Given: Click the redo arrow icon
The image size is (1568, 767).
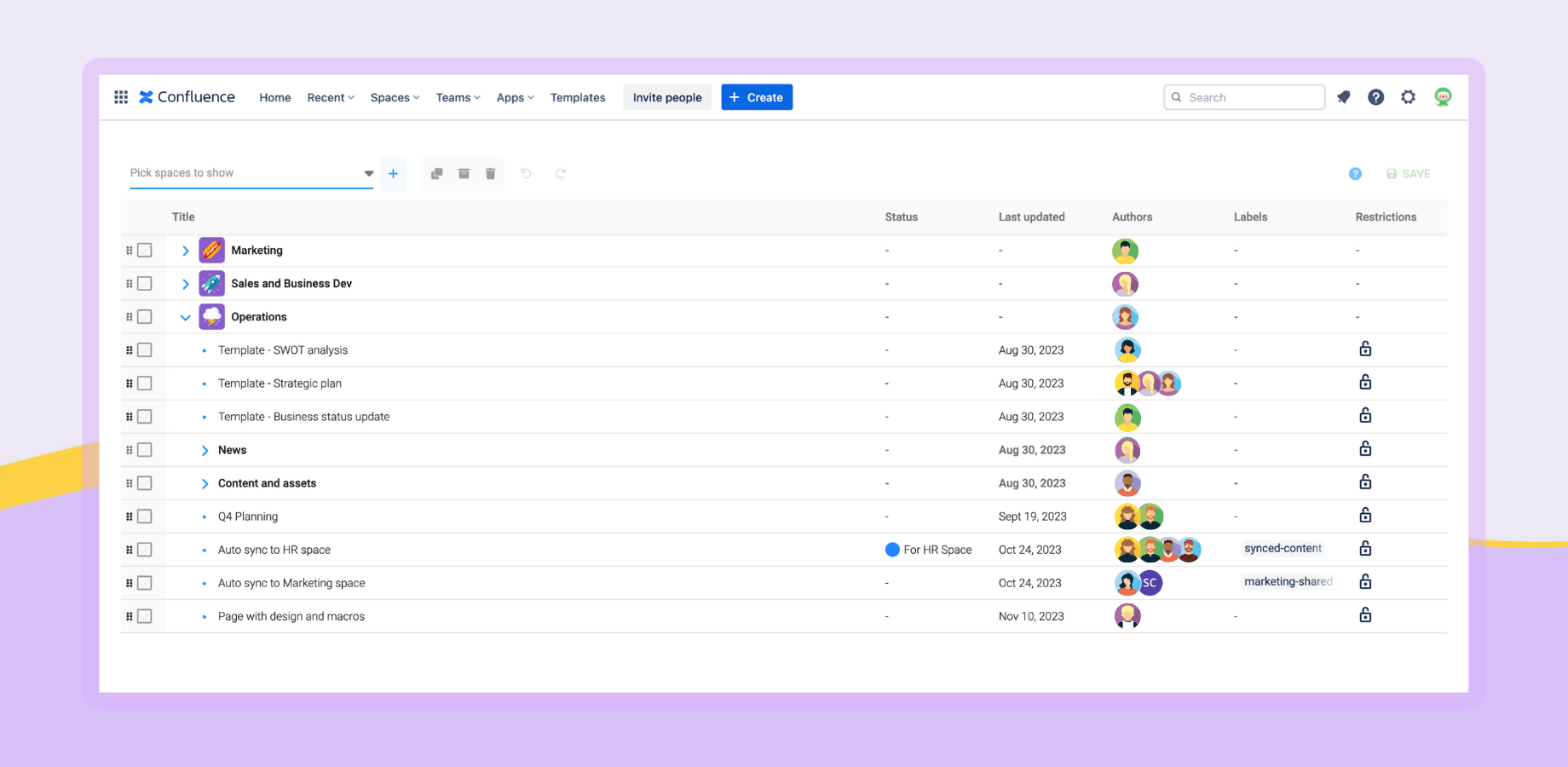Looking at the screenshot, I should 561,174.
